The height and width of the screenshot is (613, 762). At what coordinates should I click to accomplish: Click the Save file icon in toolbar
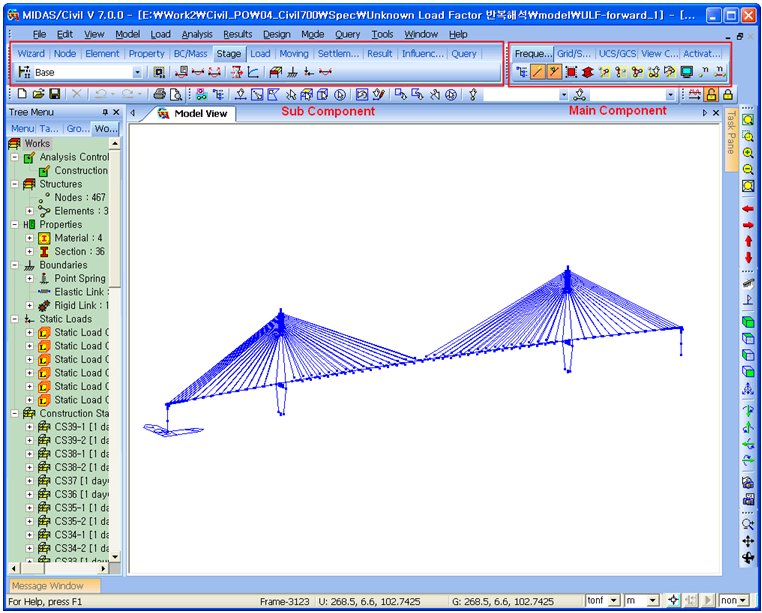[x=53, y=94]
